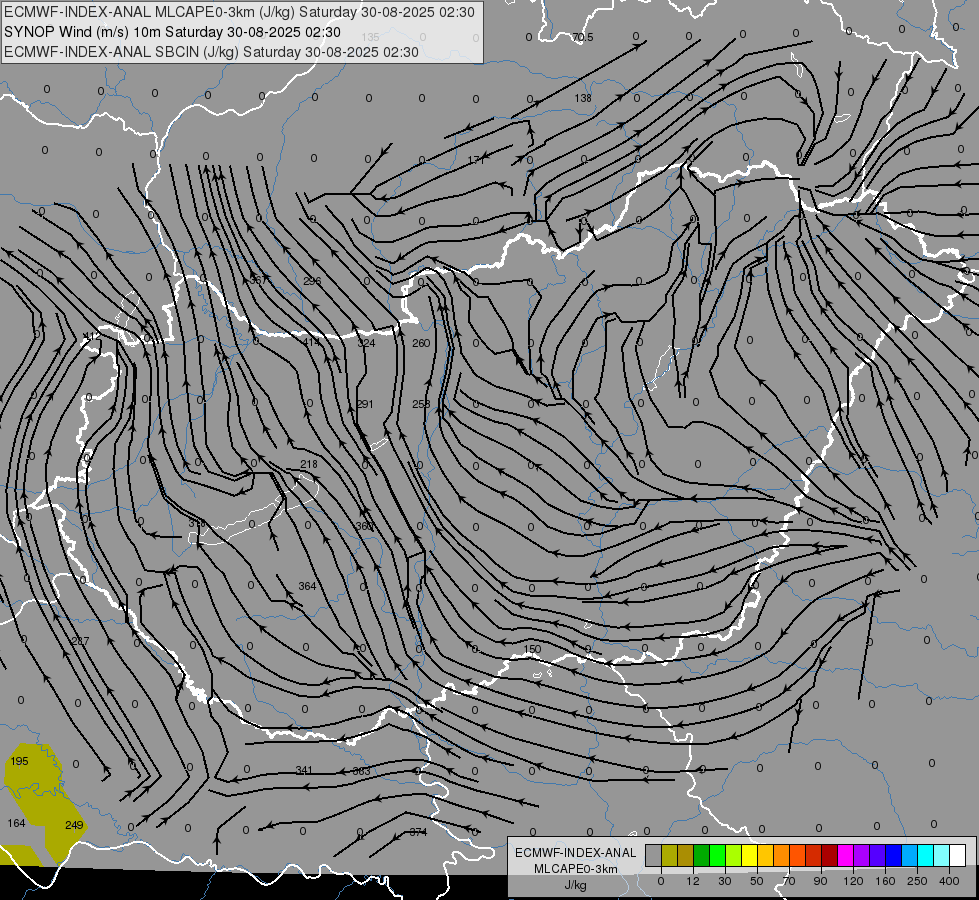Click the 374 value on the map

click(x=418, y=832)
